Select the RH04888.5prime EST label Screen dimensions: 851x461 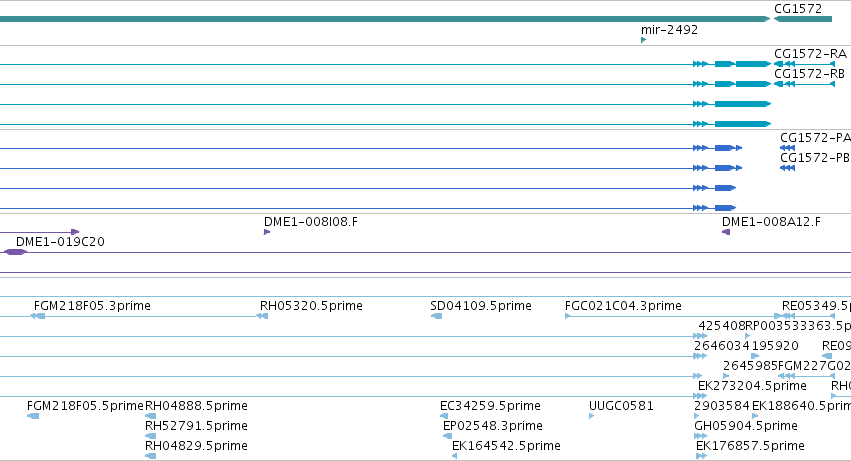[196, 406]
